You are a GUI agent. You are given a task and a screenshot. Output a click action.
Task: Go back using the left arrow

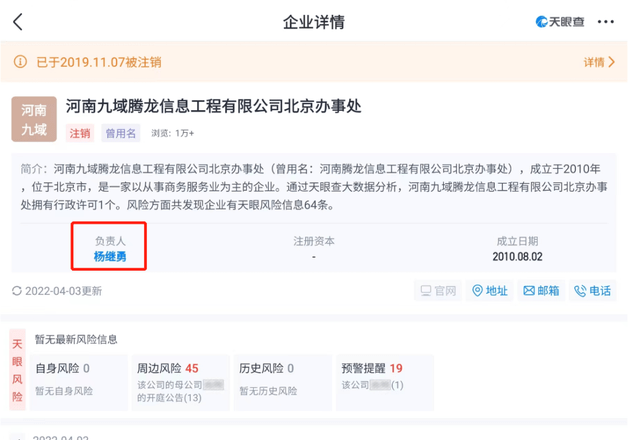[18, 22]
